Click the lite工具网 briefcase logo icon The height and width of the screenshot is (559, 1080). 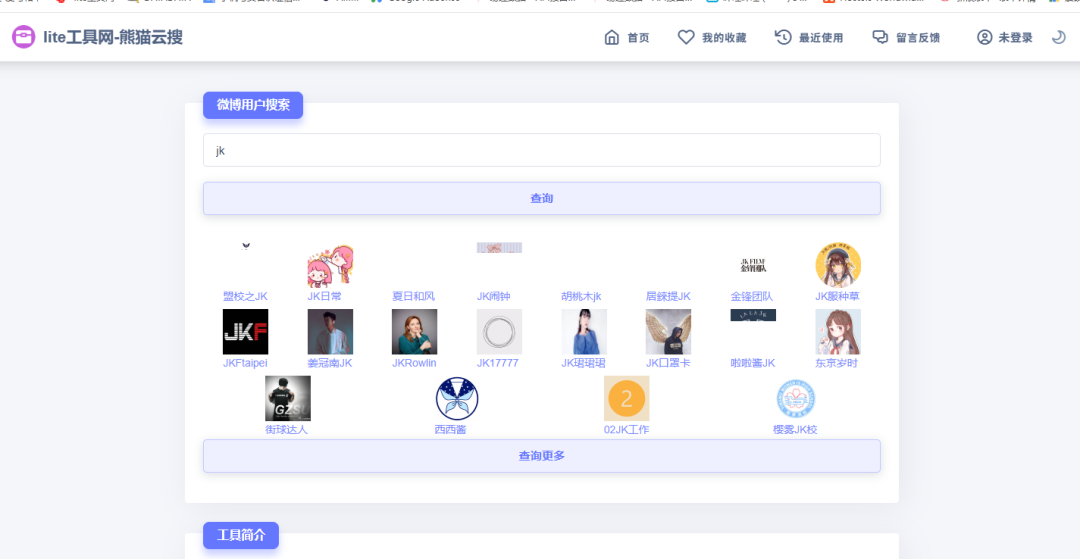coord(23,38)
